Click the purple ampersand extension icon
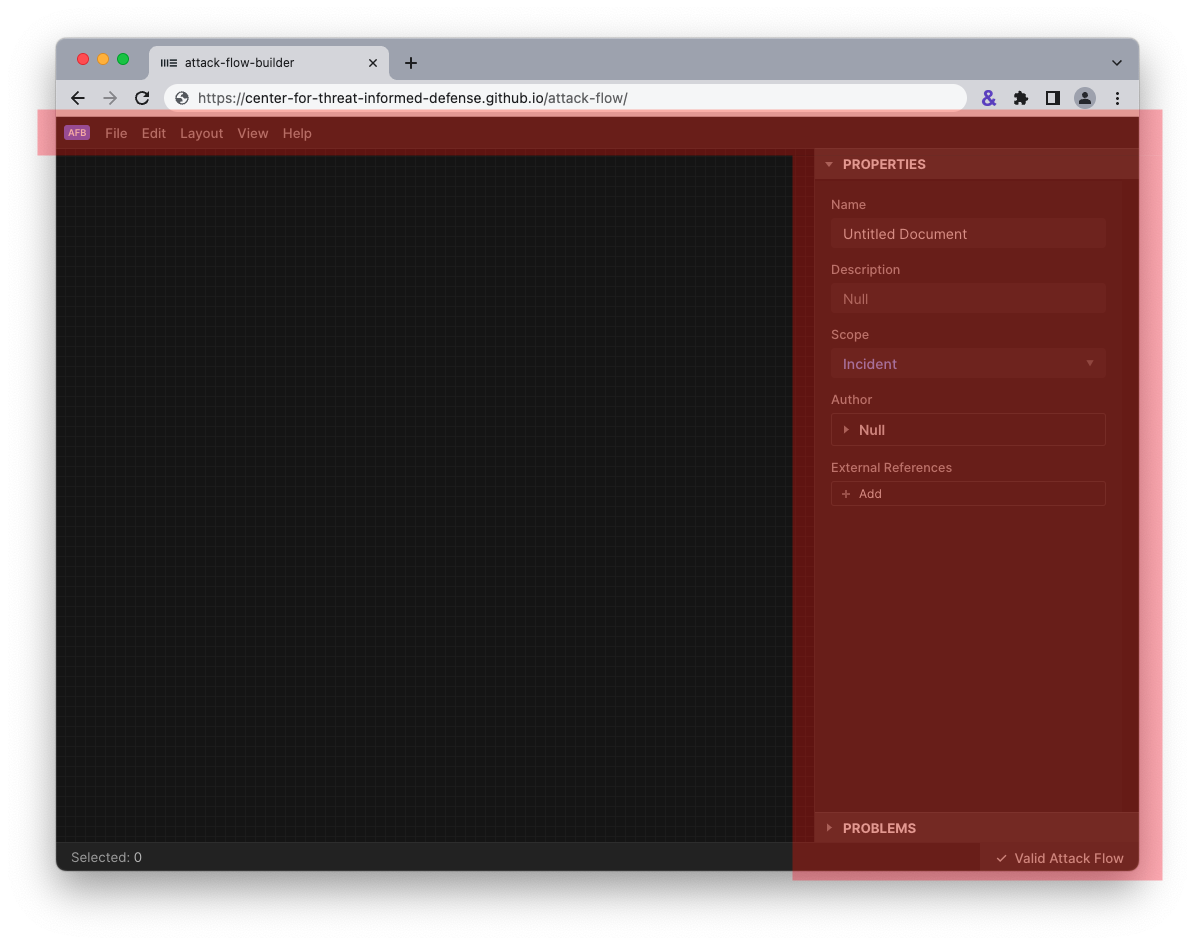1195x945 pixels. tap(988, 98)
